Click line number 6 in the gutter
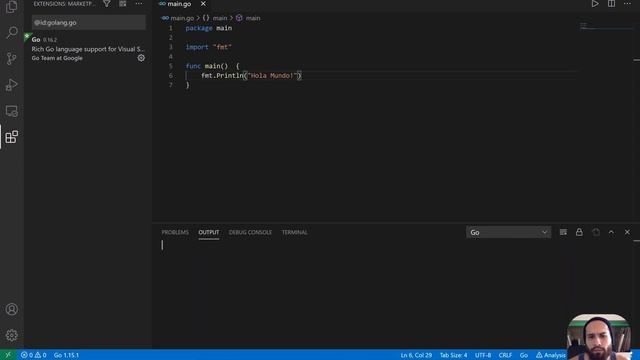Viewport: 640px width, 360px height. tap(171, 76)
